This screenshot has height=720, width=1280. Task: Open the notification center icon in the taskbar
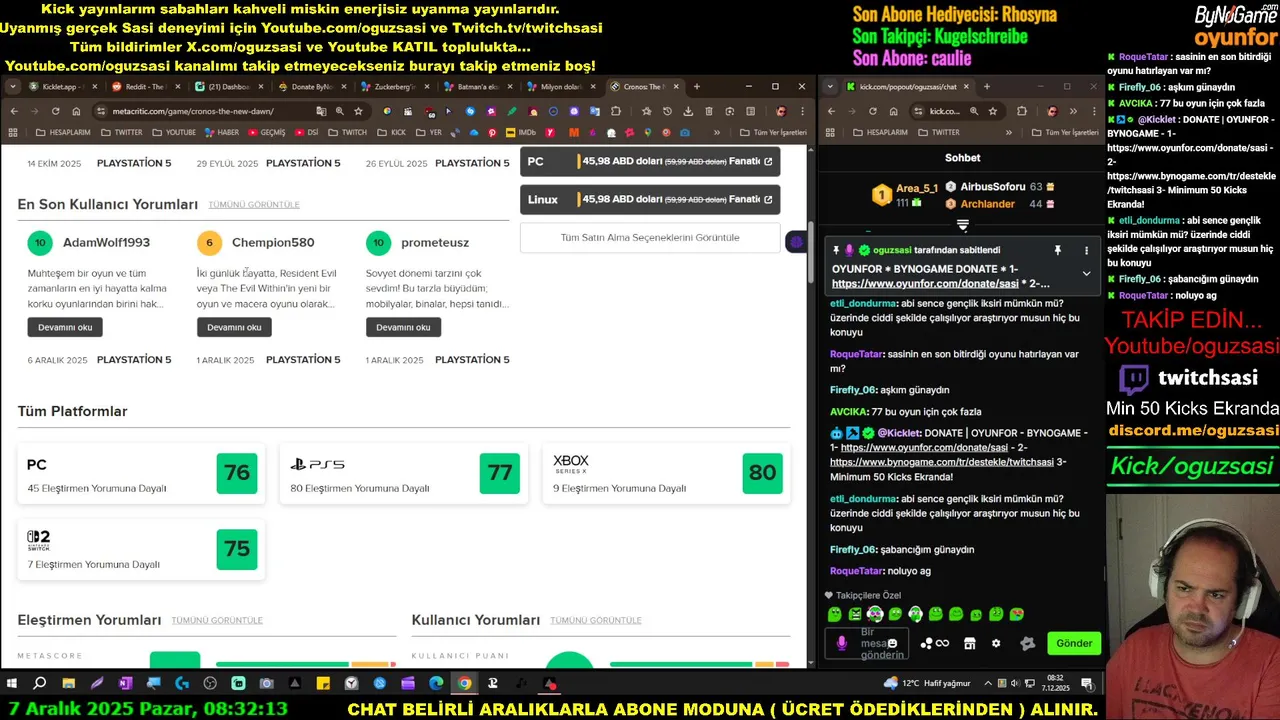(1087, 684)
